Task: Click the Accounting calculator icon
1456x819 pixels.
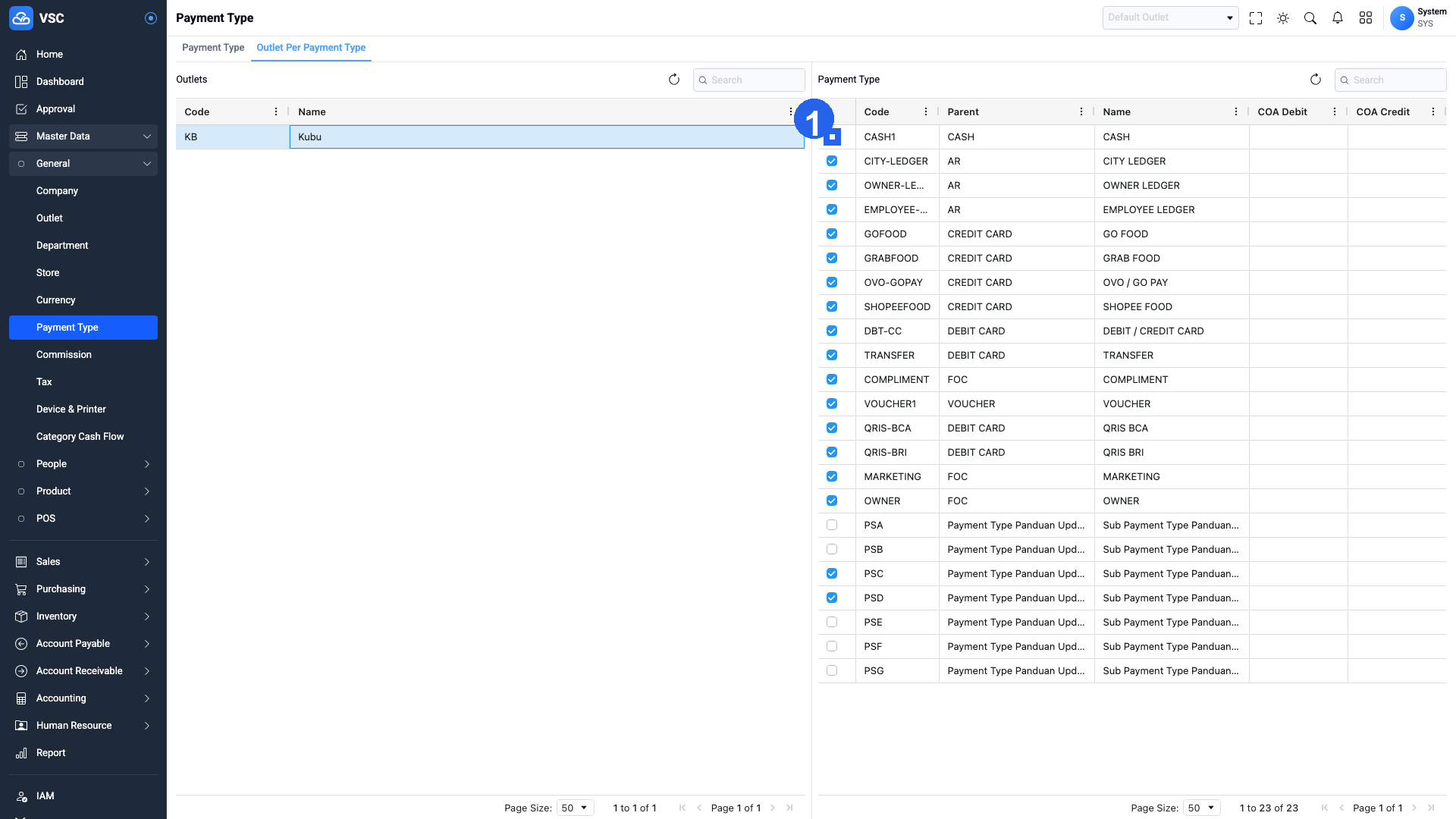Action: click(21, 698)
